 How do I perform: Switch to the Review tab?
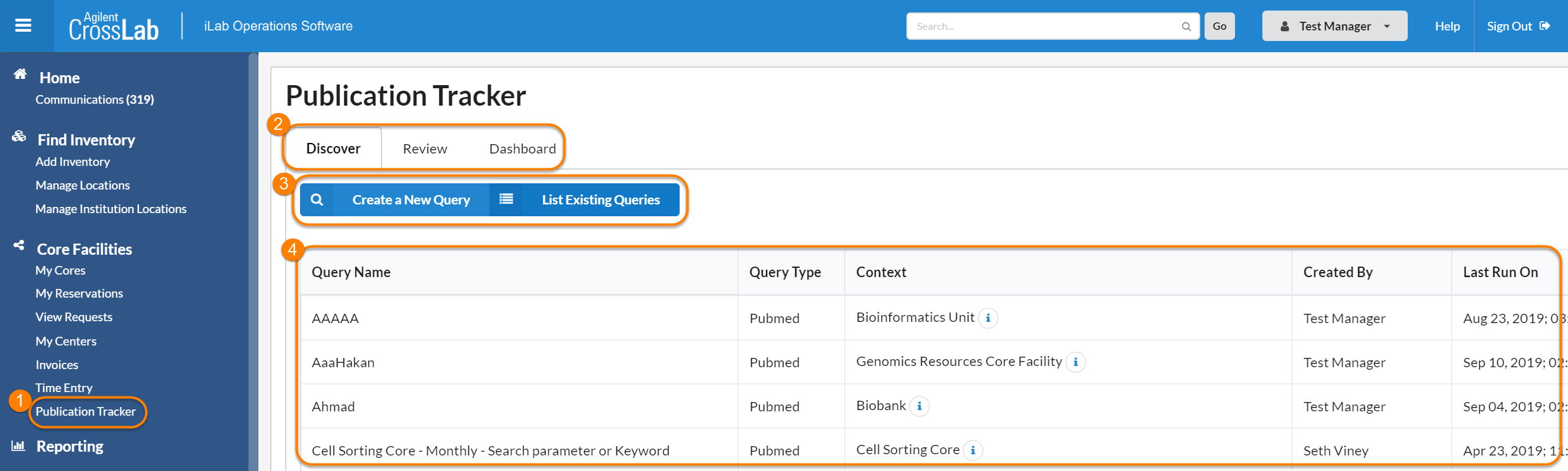[x=424, y=149]
